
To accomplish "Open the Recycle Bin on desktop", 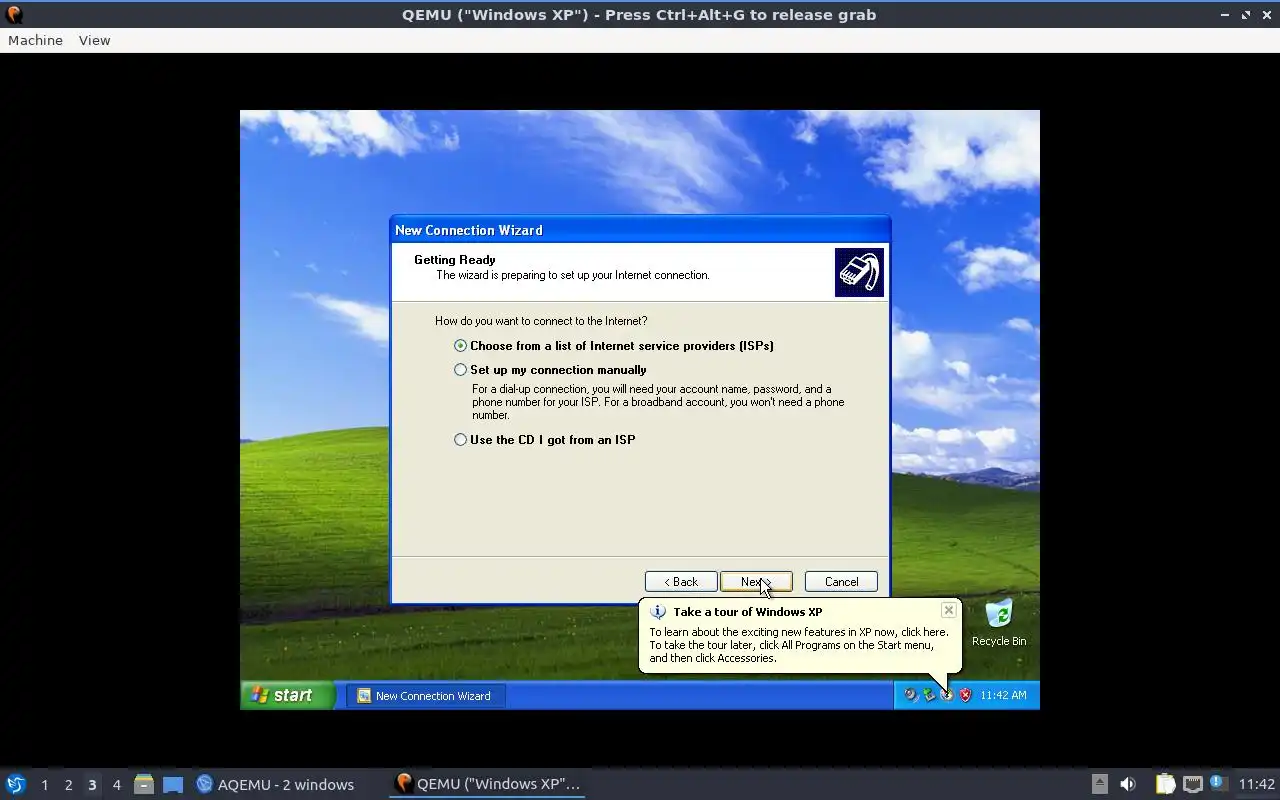I will [x=998, y=624].
